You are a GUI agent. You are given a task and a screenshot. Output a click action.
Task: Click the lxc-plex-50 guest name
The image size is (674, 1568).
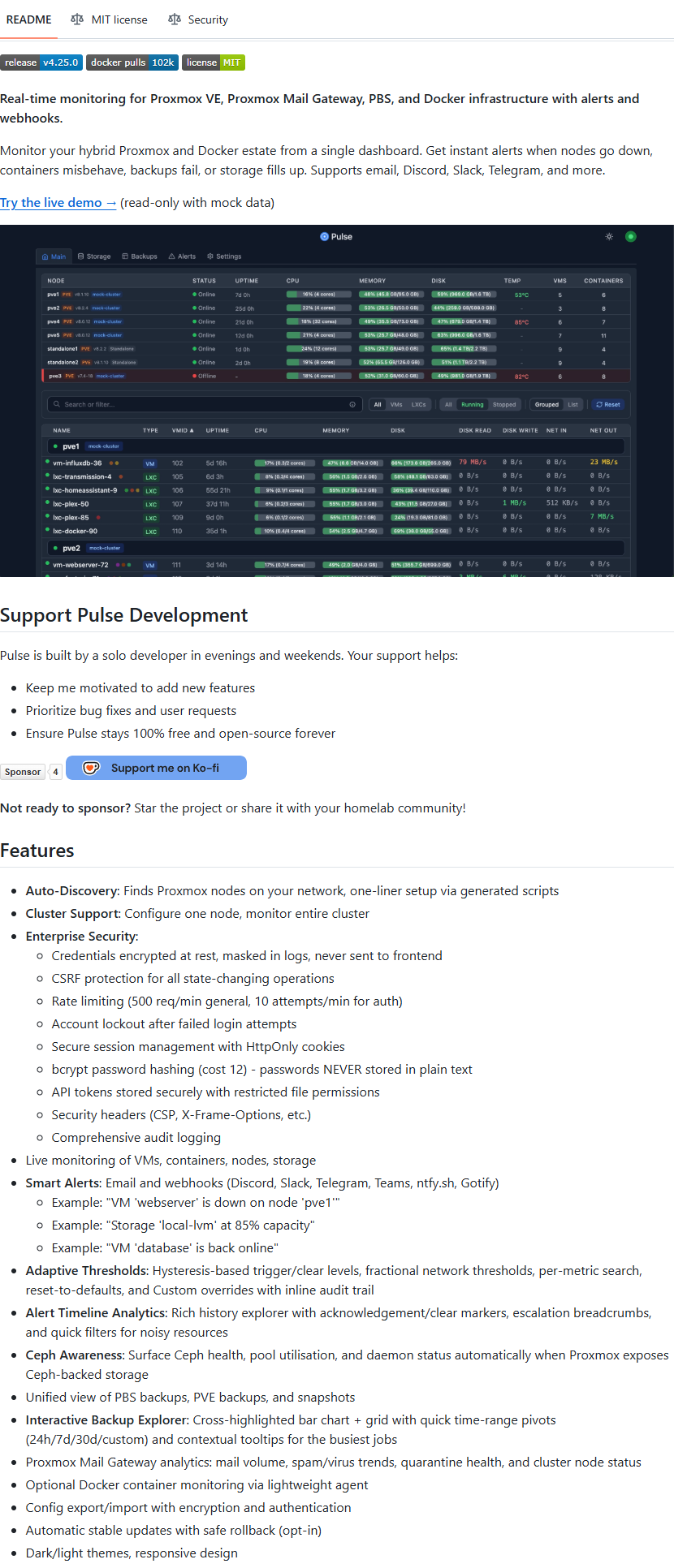[x=71, y=504]
